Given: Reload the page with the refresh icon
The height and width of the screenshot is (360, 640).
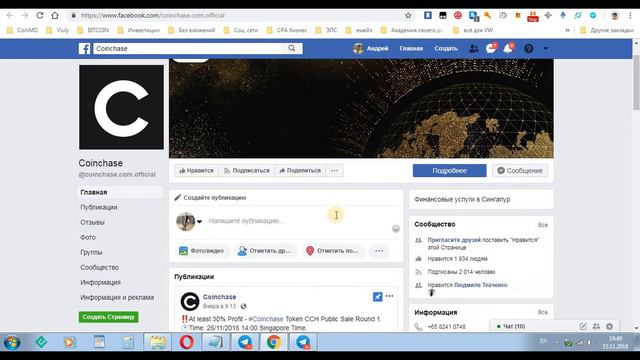Looking at the screenshot, I should (x=40, y=16).
